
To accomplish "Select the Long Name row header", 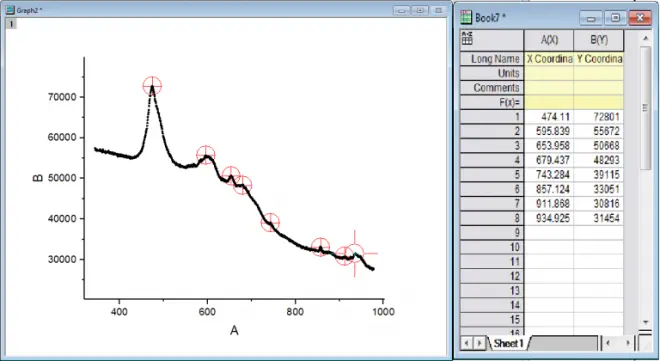I will [492, 58].
